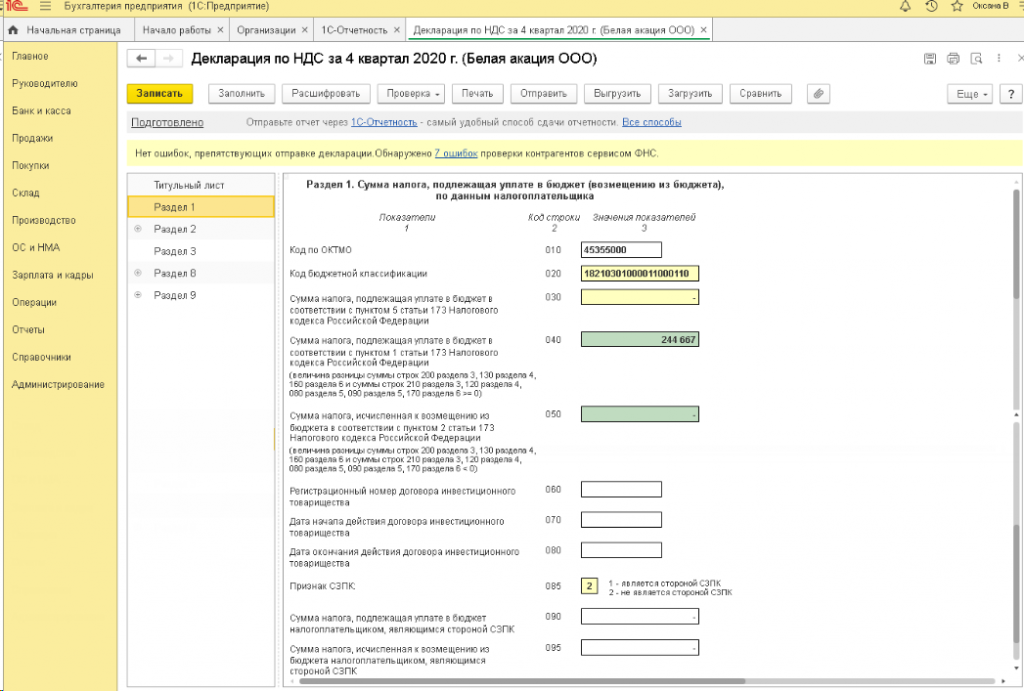
Task: Click the Загрузить button
Action: 690,93
